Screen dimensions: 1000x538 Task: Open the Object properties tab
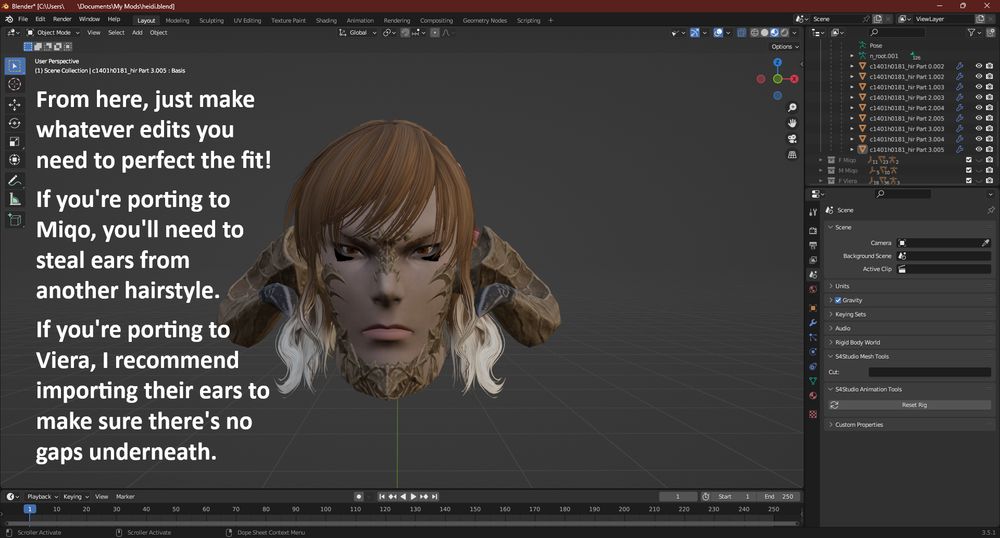coord(813,308)
